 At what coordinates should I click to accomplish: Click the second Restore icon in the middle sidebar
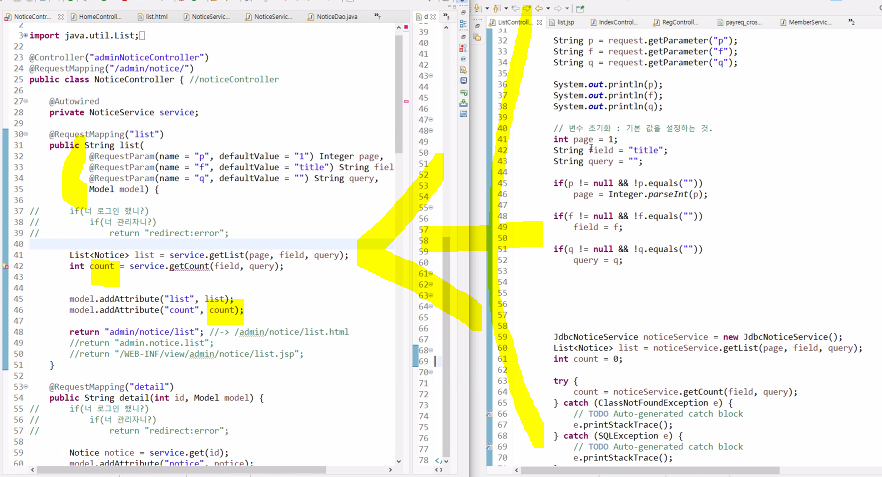coord(464,37)
